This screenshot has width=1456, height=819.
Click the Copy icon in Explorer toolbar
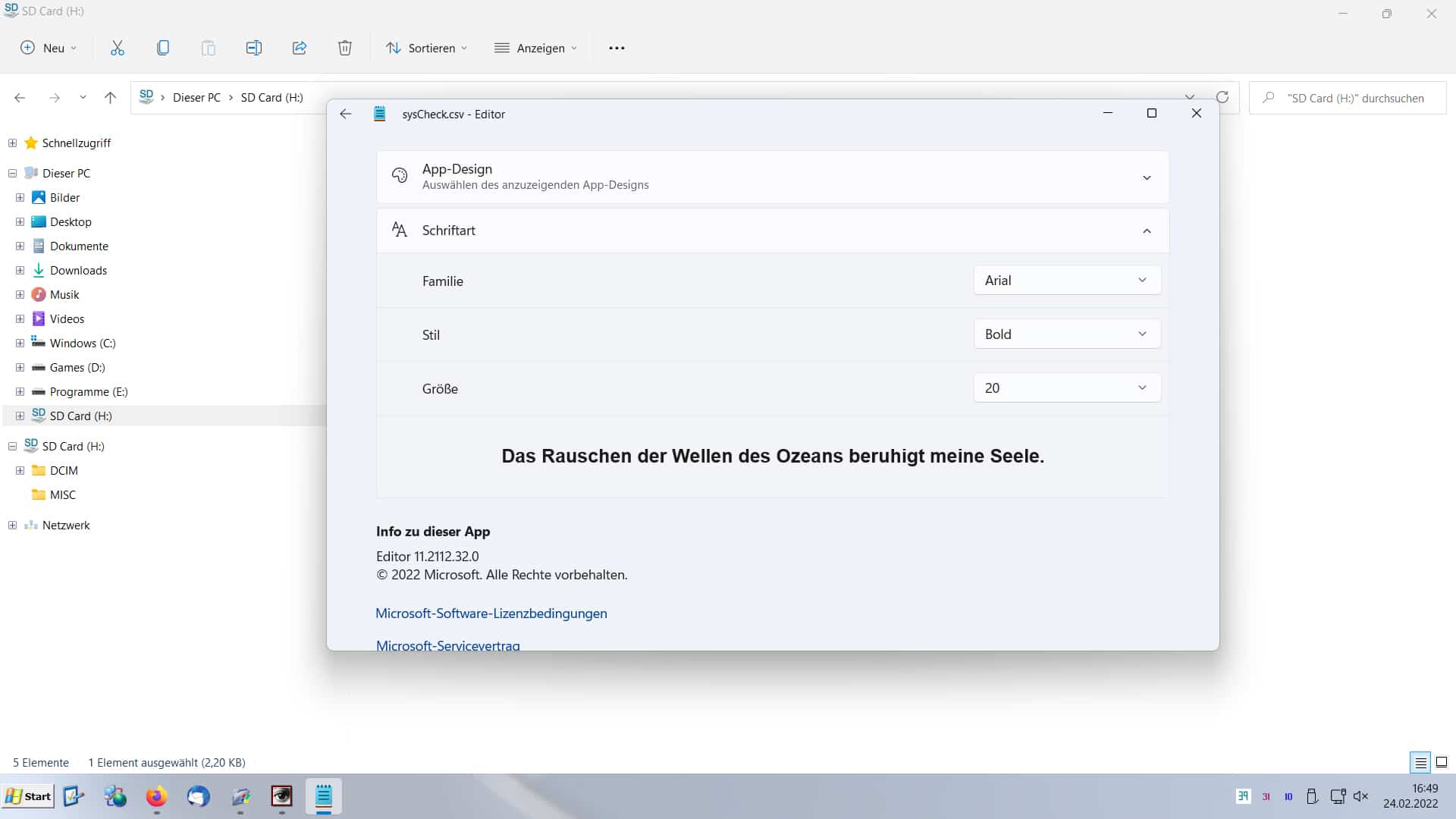(x=163, y=48)
